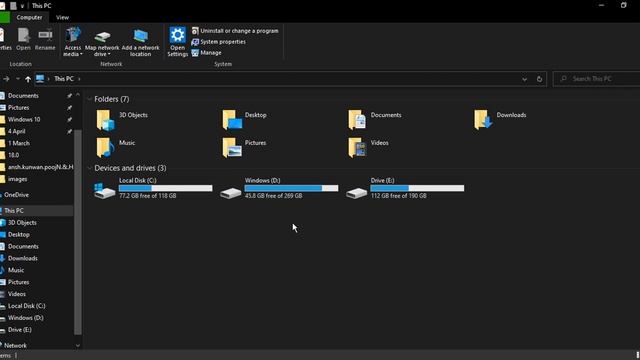
Task: Click navigation pane scroll down arrow
Action: [78, 346]
